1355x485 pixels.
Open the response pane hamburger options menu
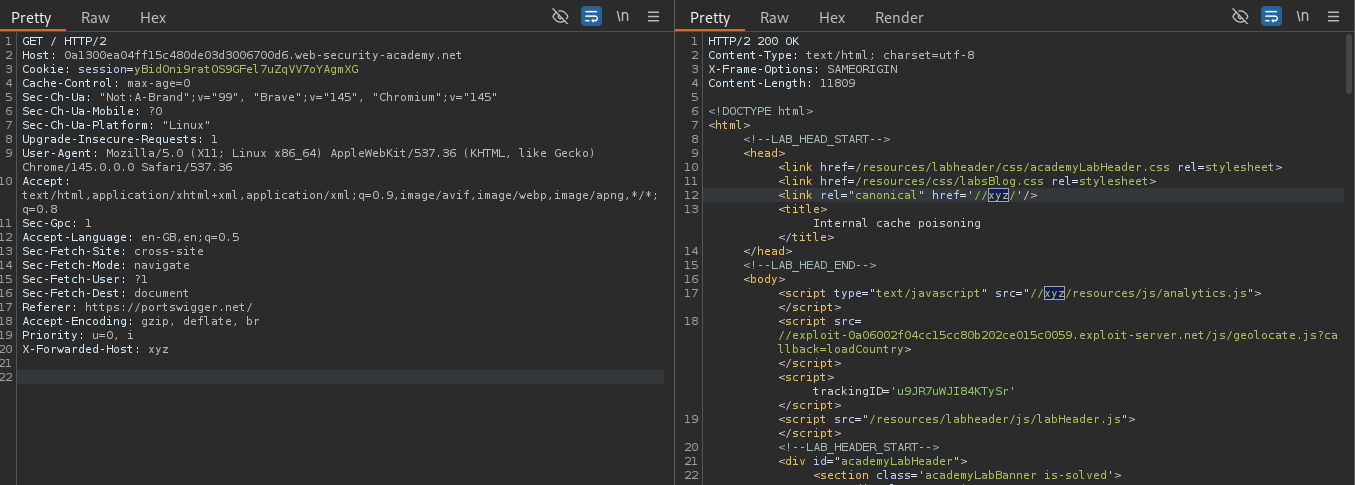tap(1333, 17)
